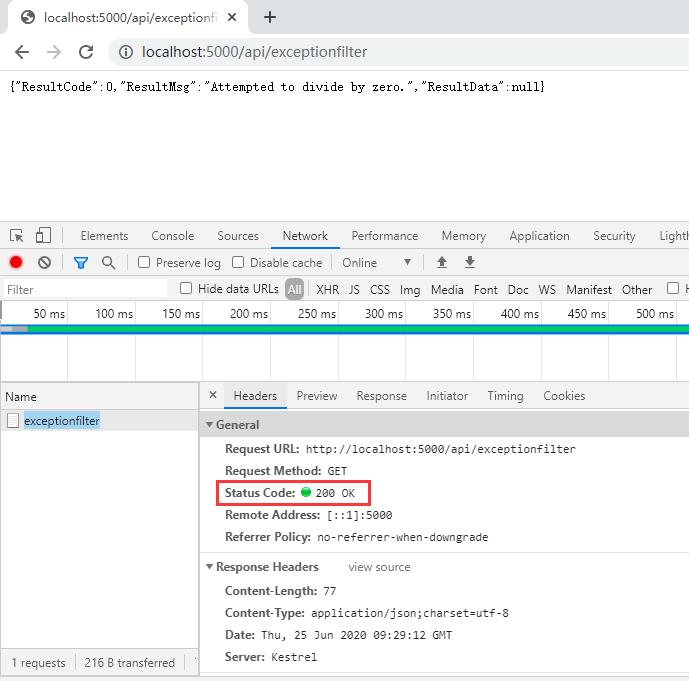Click the export HAR download arrow
689x681 pixels.
point(469,263)
